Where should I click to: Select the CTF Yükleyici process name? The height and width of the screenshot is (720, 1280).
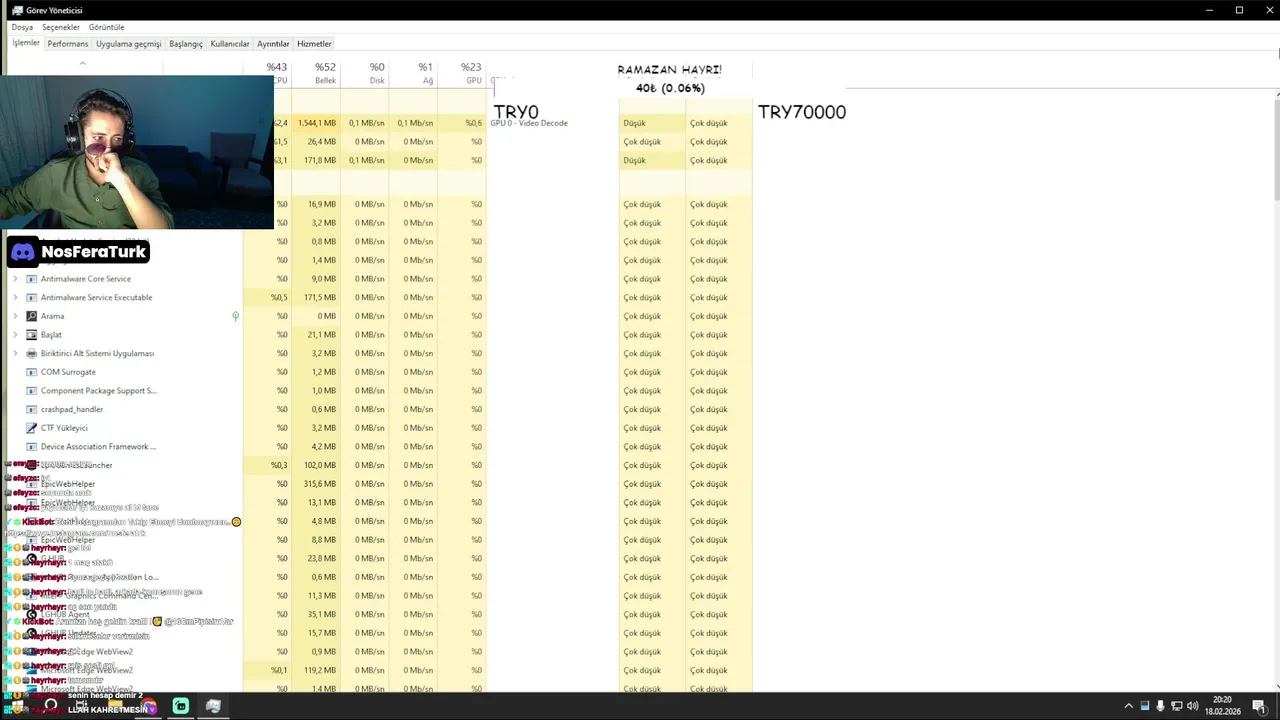tap(64, 428)
